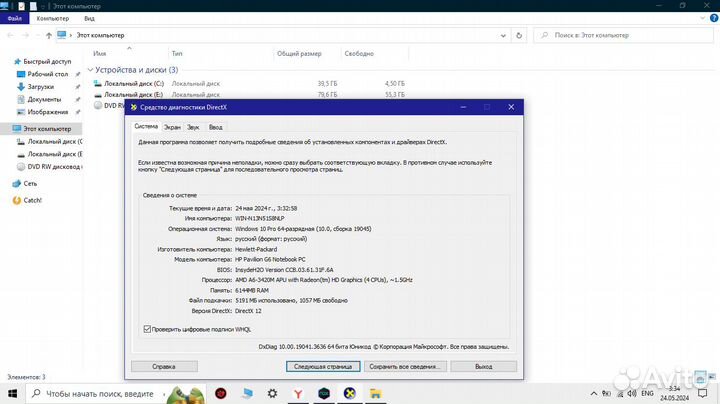720x404 pixels.
Task: Open the quick access toolbar dropdown arrow
Action: tap(43, 6)
